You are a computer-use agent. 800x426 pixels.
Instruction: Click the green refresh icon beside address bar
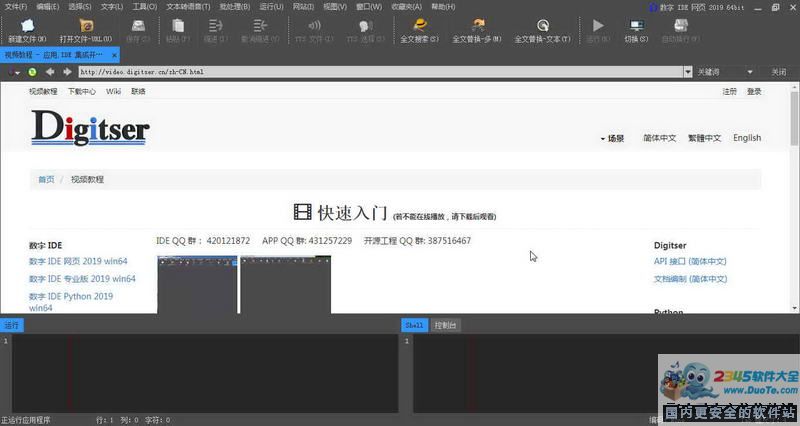(32, 72)
